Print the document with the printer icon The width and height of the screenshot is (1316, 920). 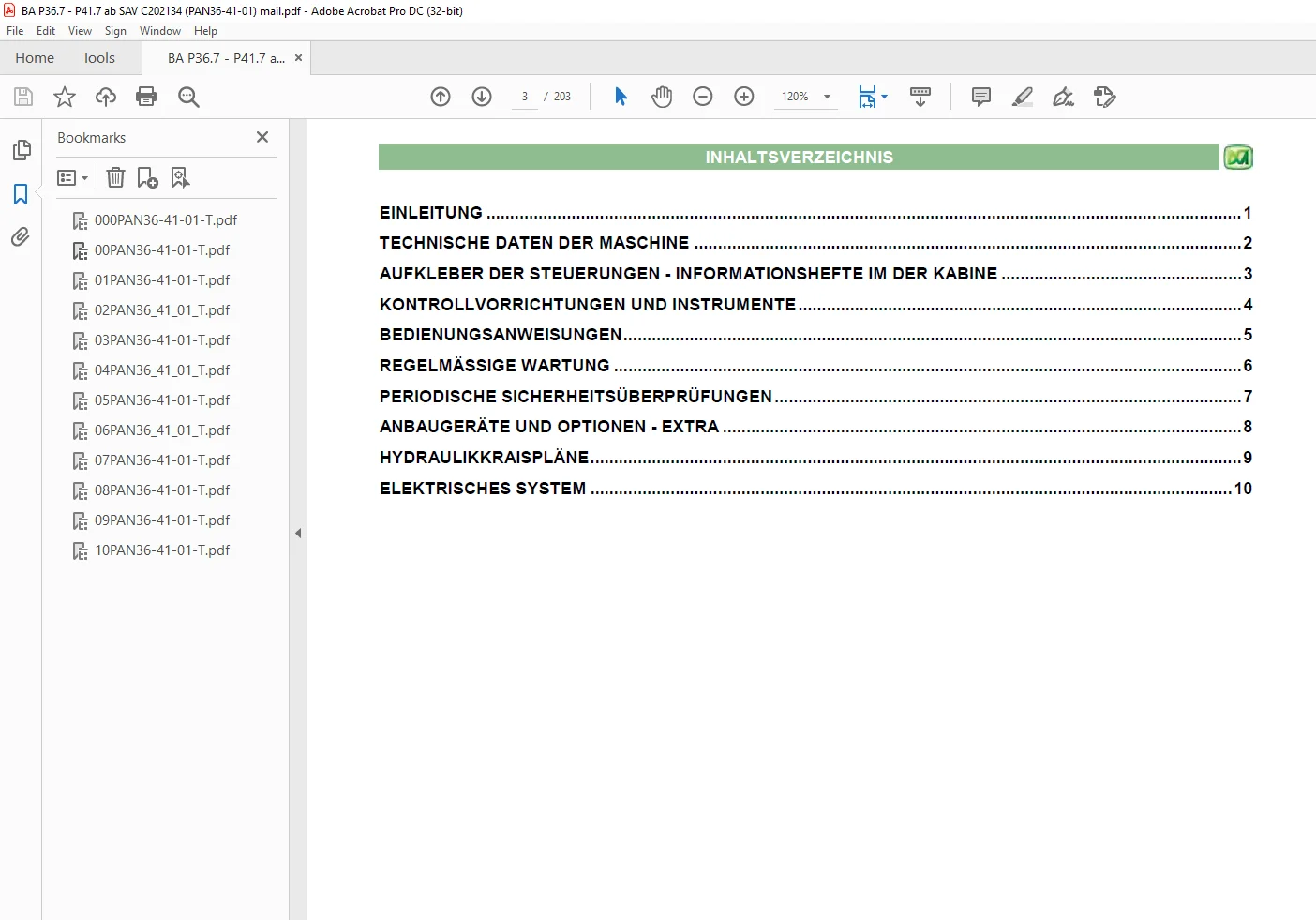coord(146,97)
